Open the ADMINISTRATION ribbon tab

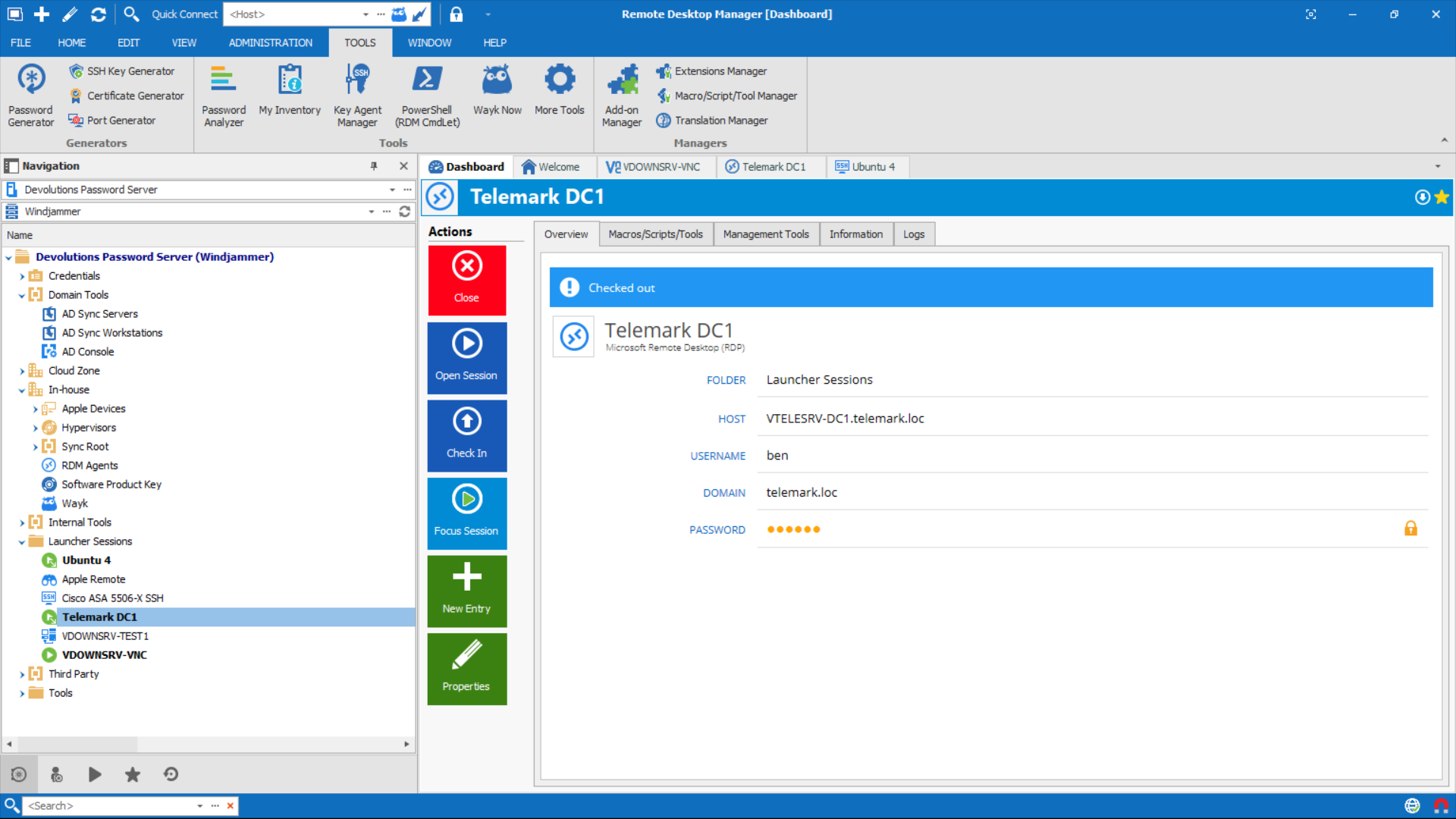point(270,42)
